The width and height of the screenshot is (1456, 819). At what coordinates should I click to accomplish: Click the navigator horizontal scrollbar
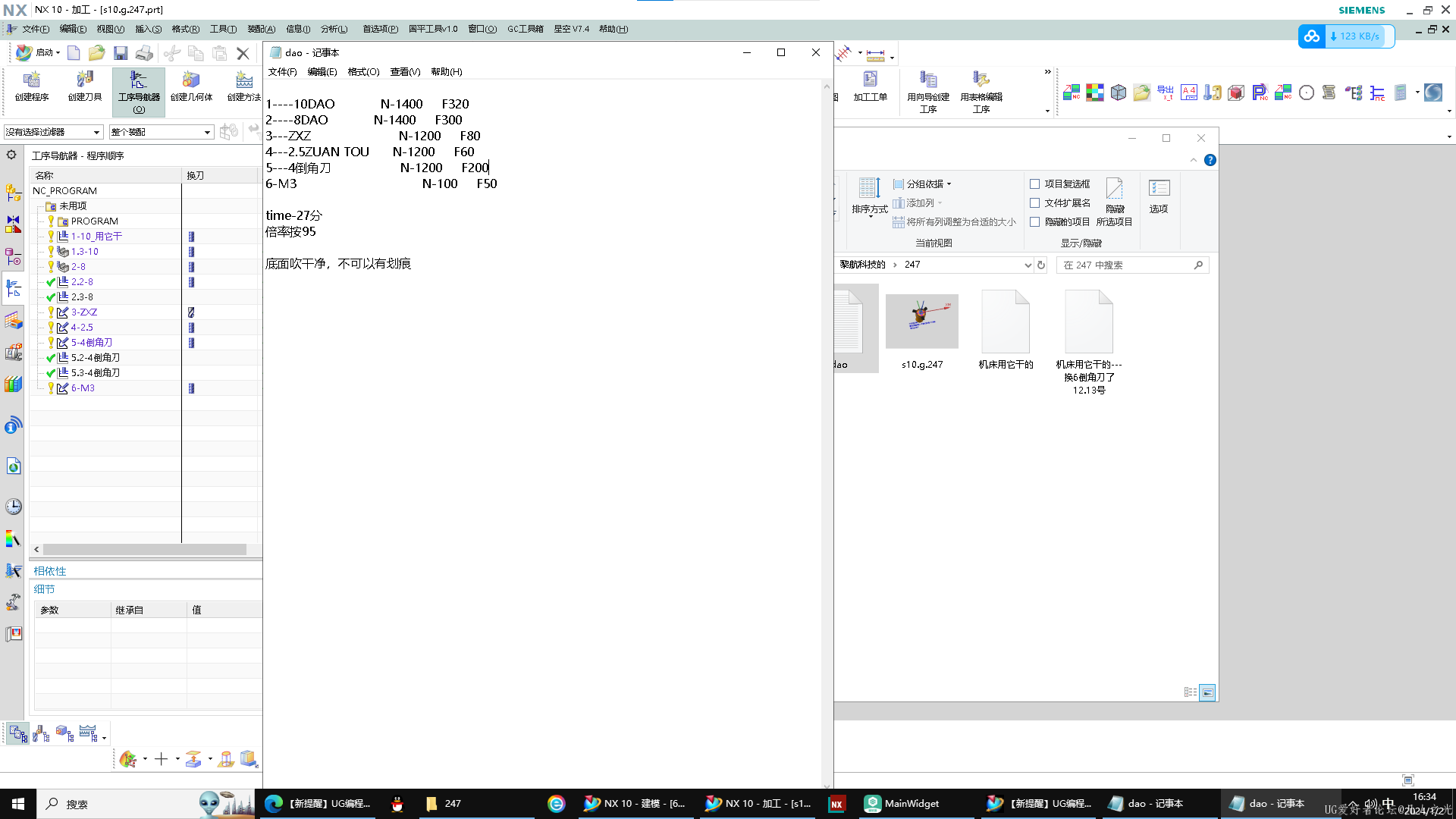click(x=144, y=549)
